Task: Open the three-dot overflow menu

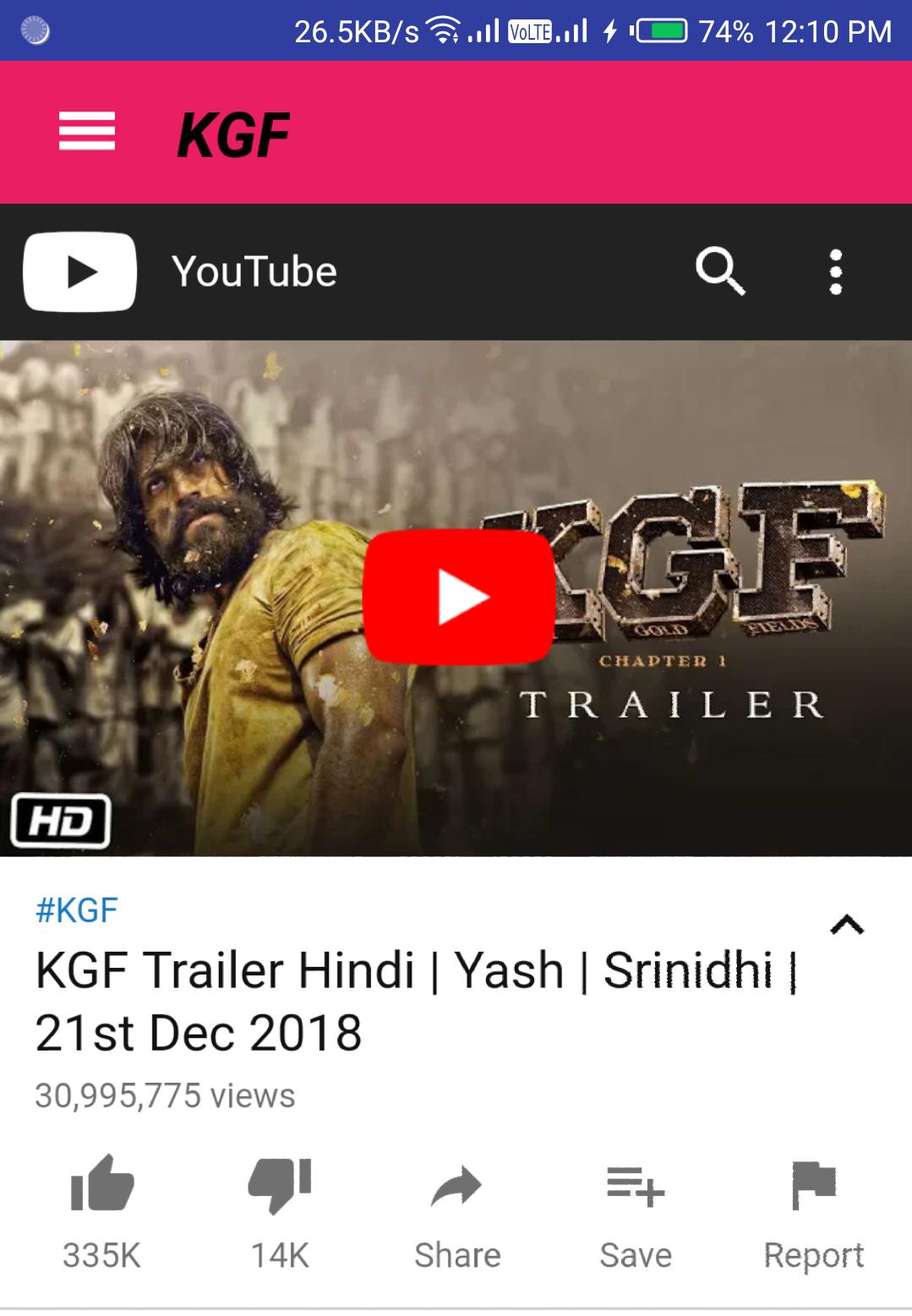Action: click(836, 272)
